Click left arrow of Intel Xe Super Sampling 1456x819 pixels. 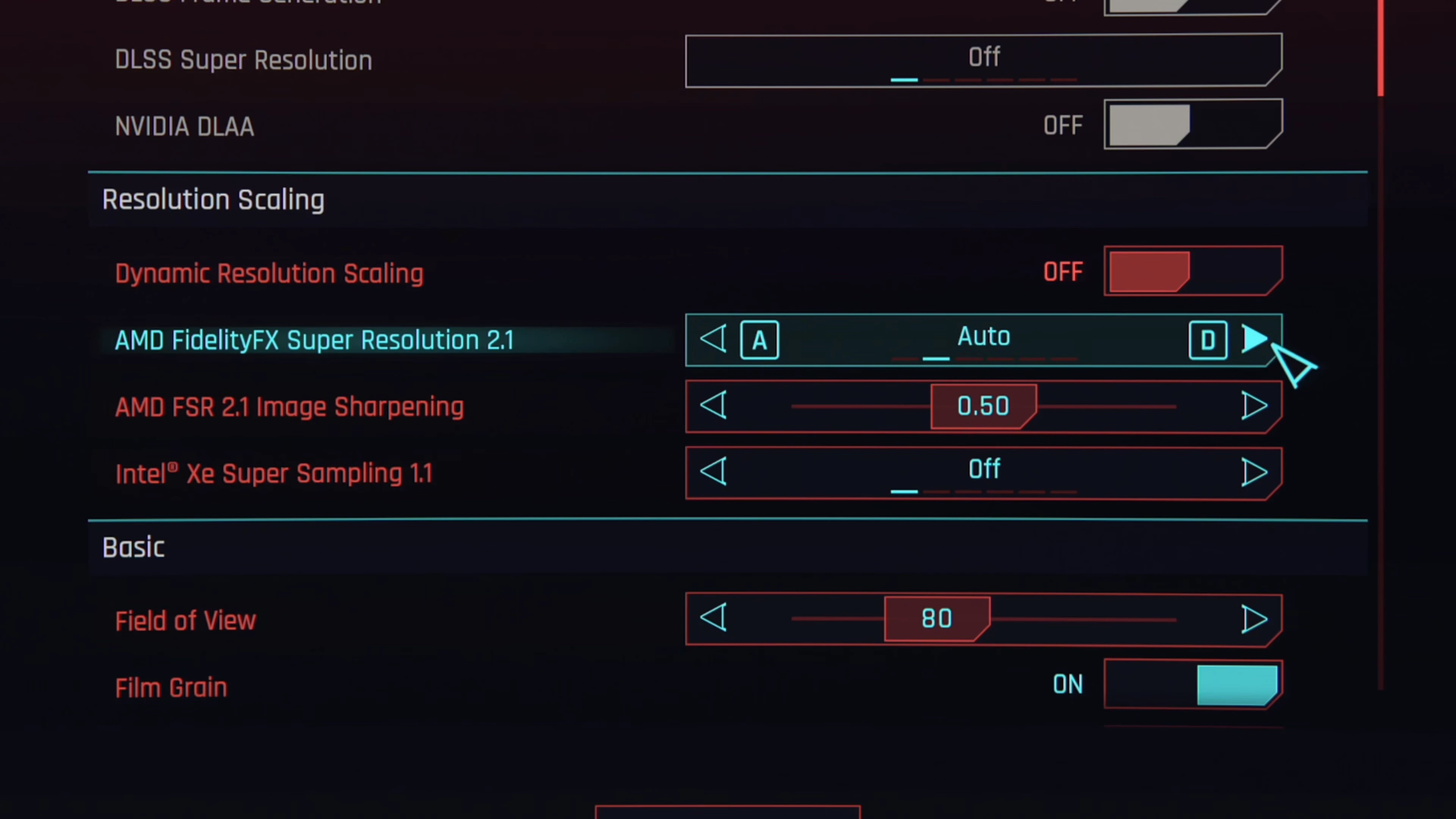point(713,472)
